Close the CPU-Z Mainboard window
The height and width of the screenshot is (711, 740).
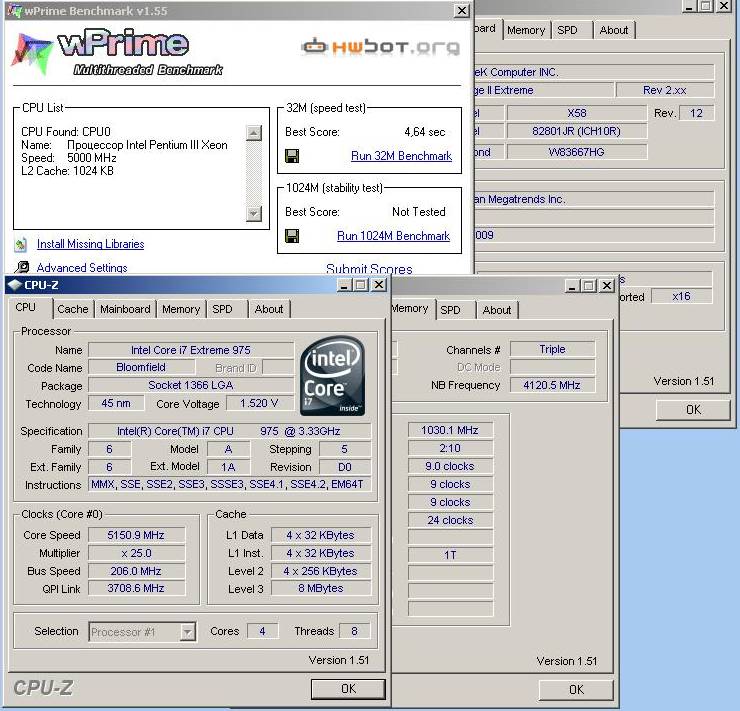click(723, 6)
